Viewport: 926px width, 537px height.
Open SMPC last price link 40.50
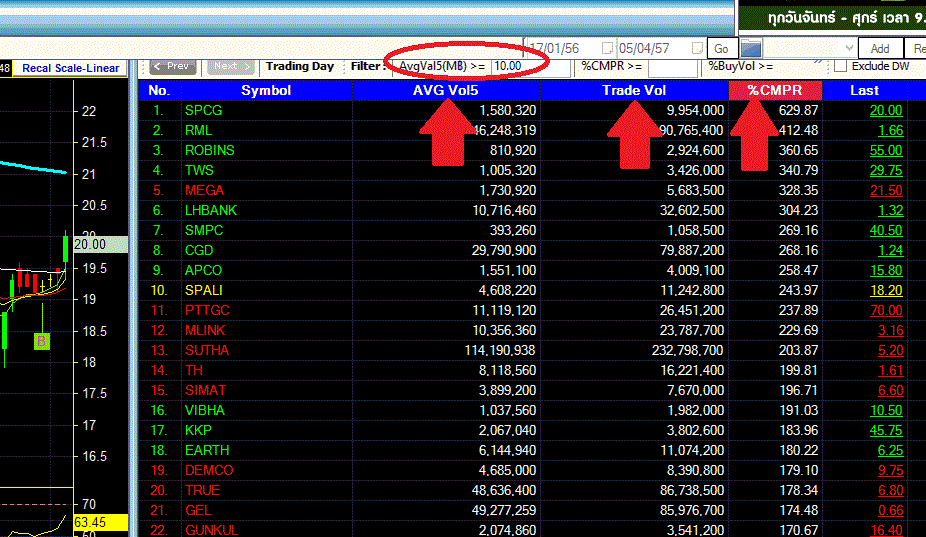pos(886,230)
